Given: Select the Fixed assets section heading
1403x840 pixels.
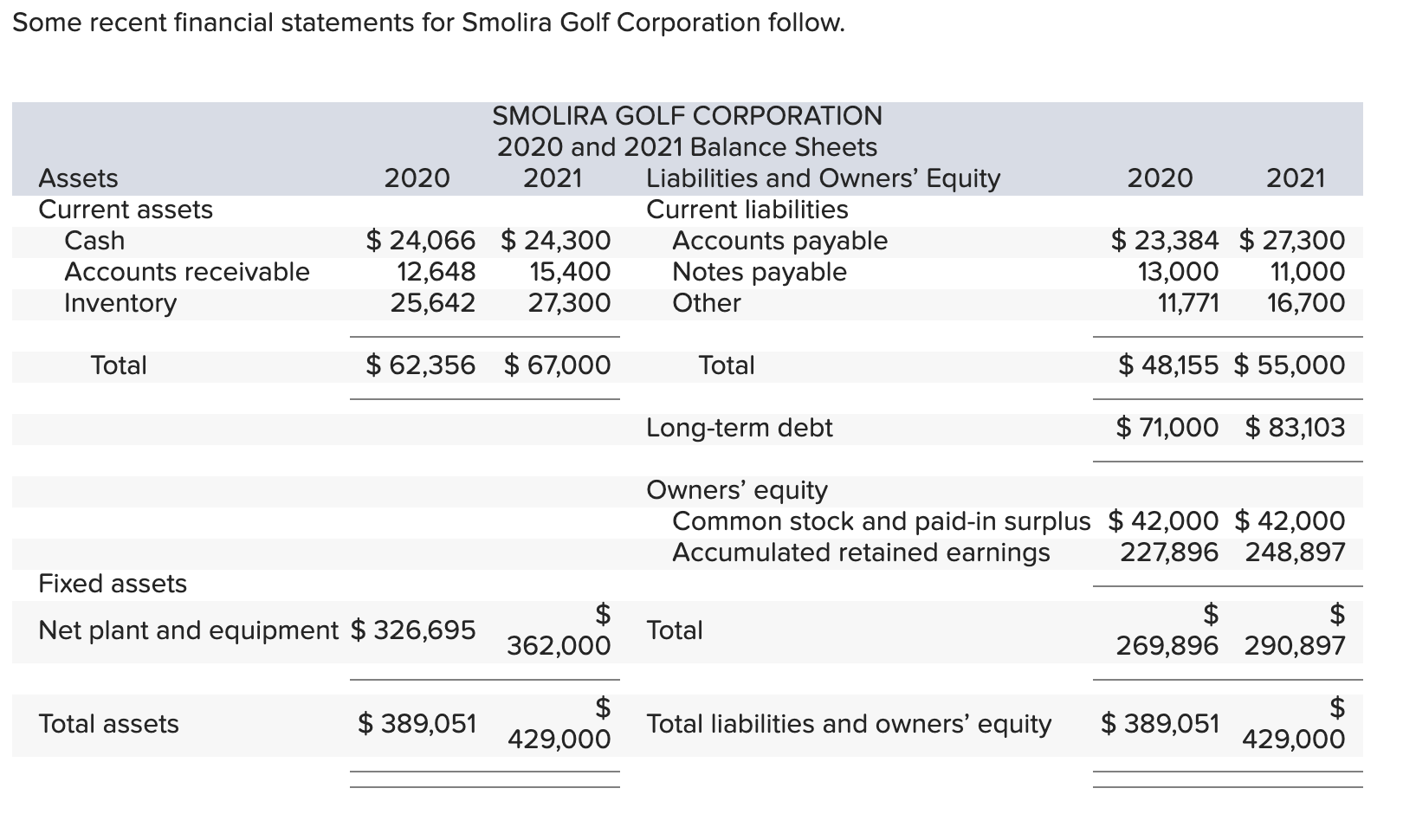Looking at the screenshot, I should click(x=113, y=583).
